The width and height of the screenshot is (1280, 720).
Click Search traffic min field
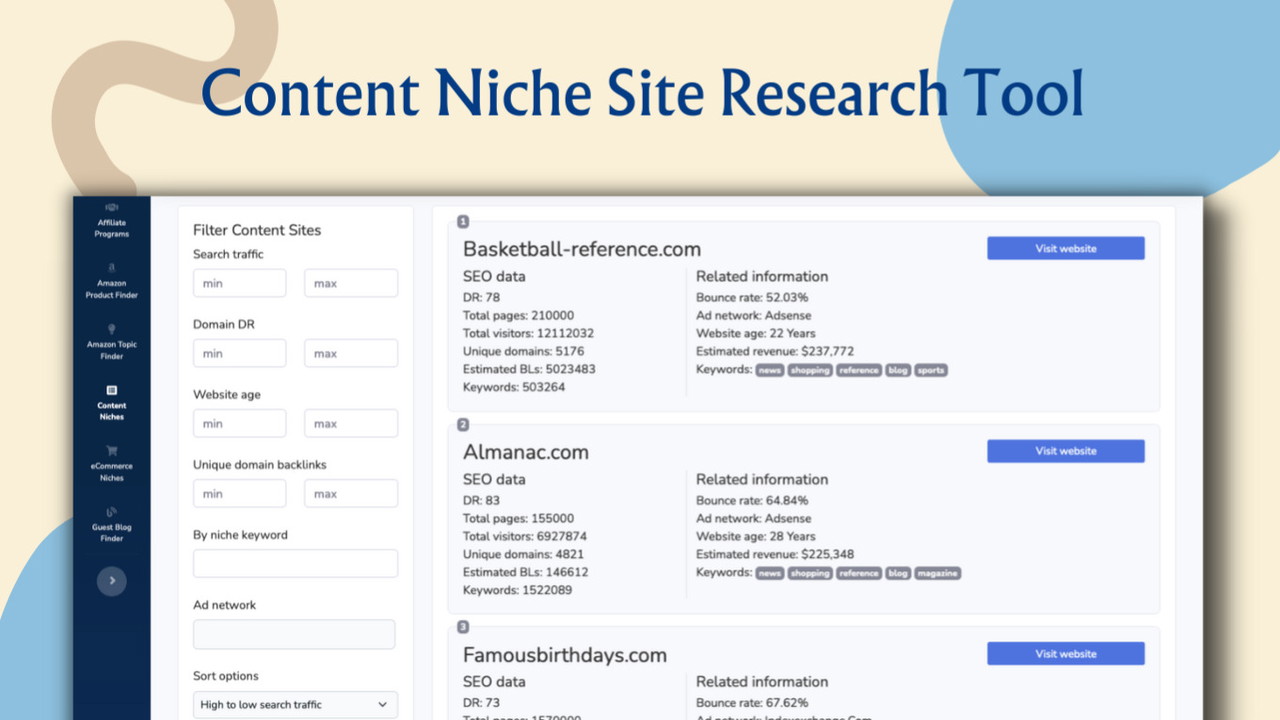click(239, 283)
